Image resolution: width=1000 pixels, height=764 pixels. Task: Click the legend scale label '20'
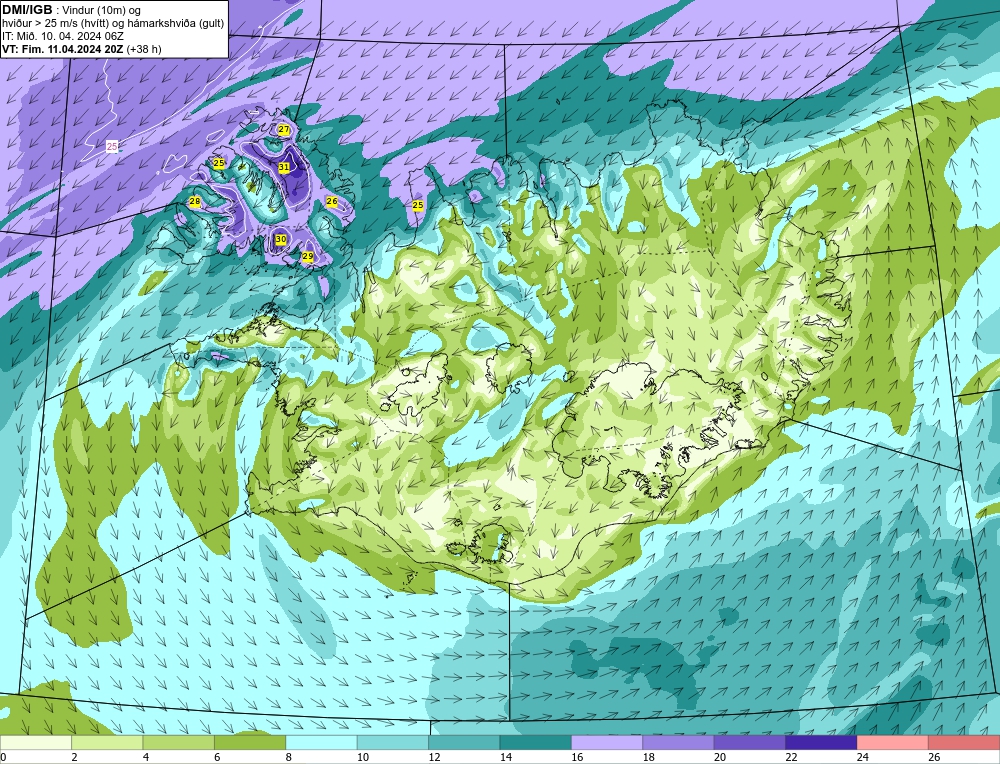720,757
